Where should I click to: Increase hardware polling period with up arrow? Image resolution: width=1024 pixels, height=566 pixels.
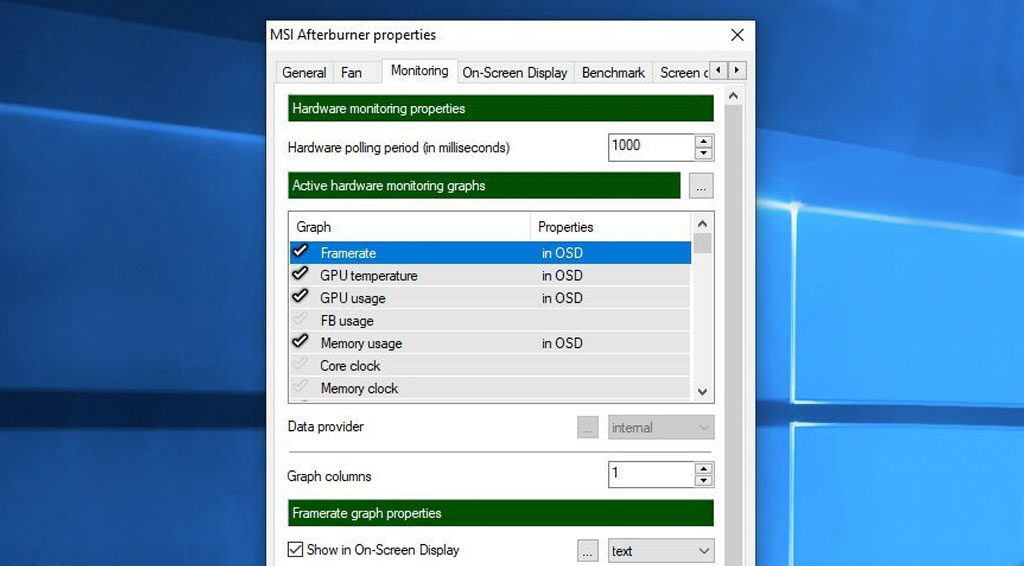pos(703,141)
